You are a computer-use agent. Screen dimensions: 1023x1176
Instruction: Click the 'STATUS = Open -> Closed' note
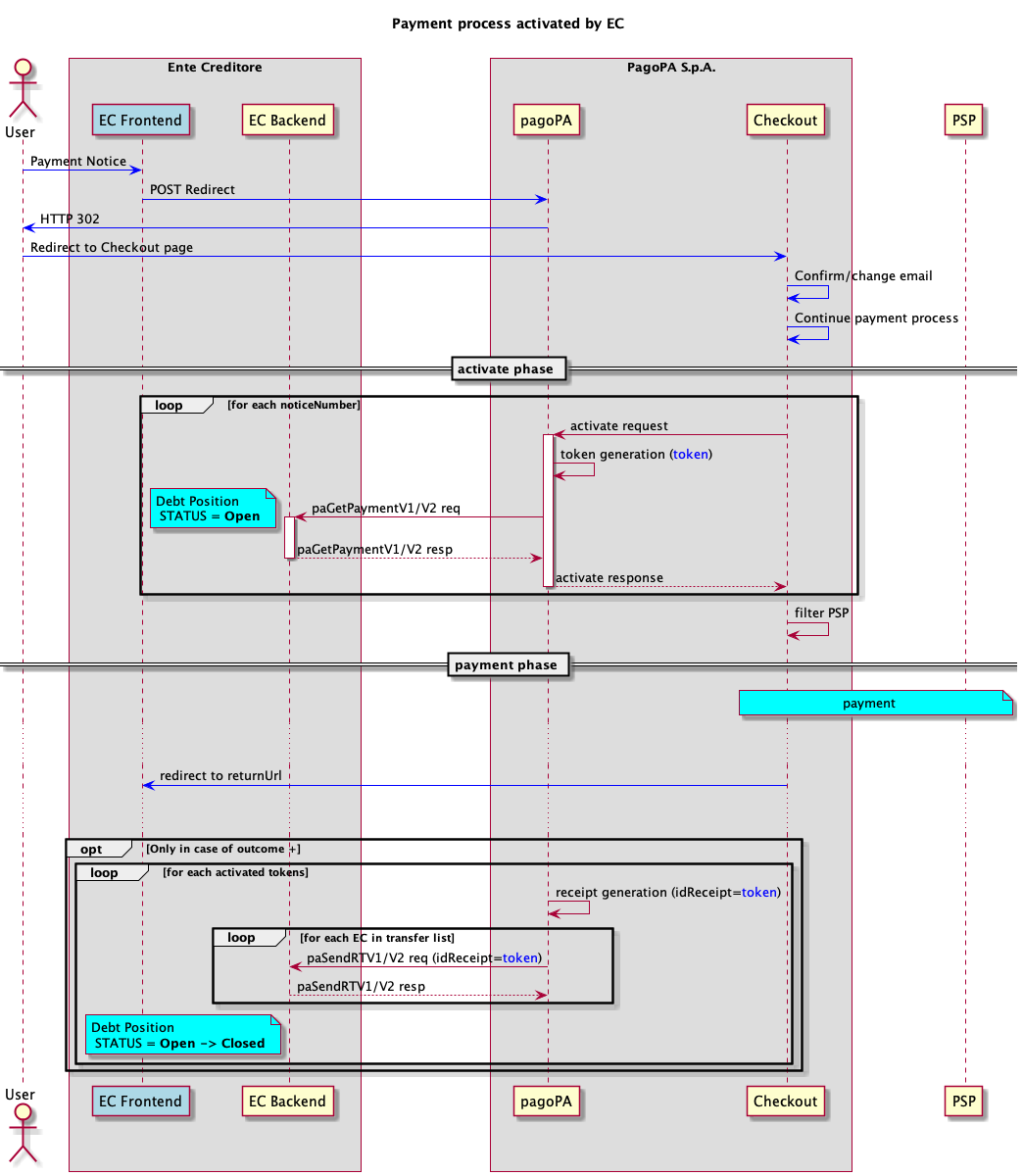tap(182, 1036)
